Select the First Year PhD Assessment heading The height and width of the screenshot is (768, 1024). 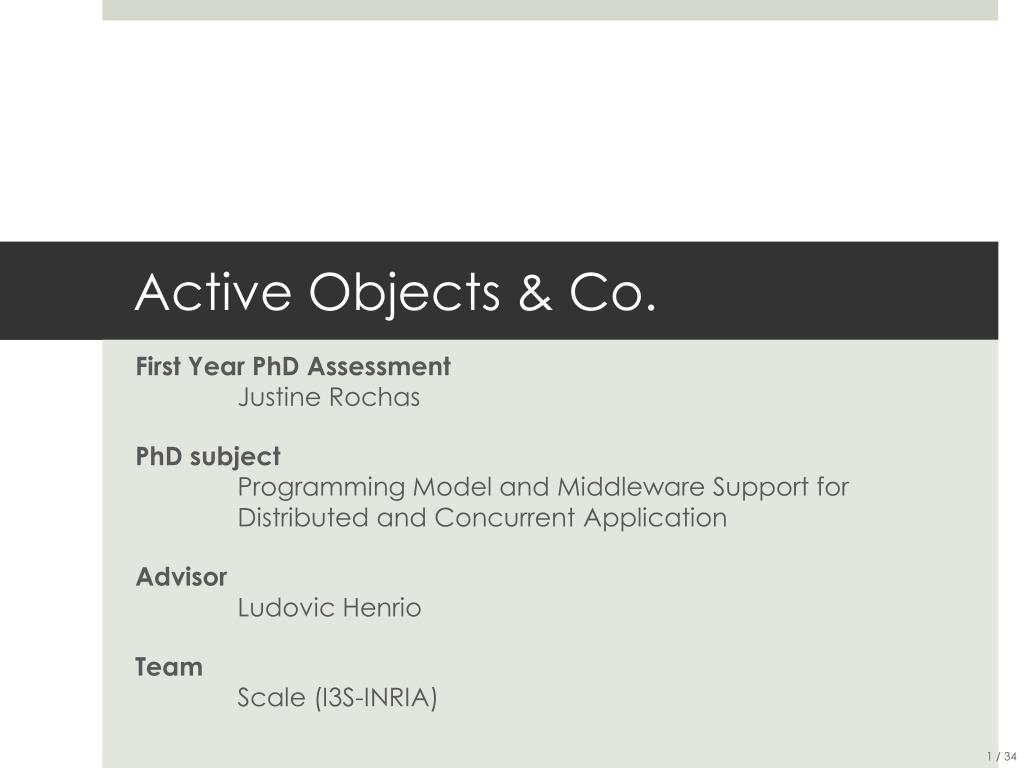coord(293,366)
